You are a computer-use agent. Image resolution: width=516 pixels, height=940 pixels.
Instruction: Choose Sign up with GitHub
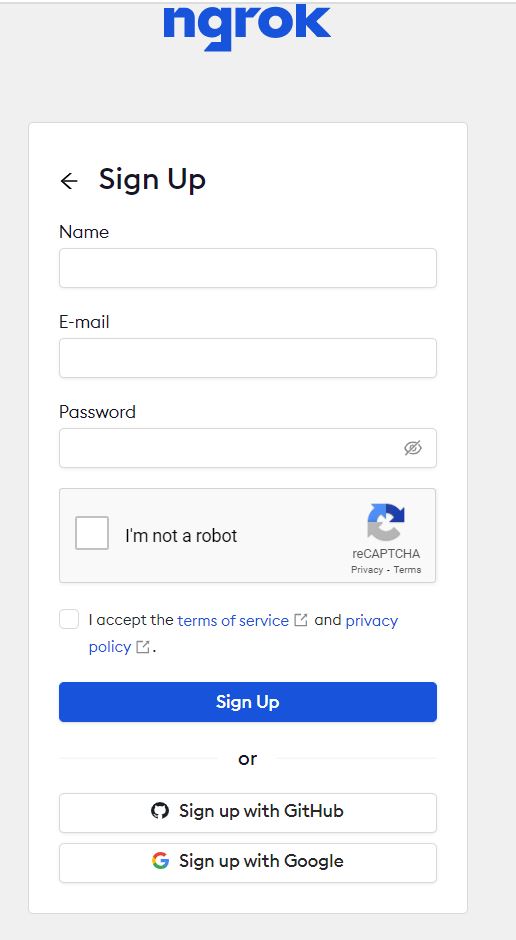[248, 813]
